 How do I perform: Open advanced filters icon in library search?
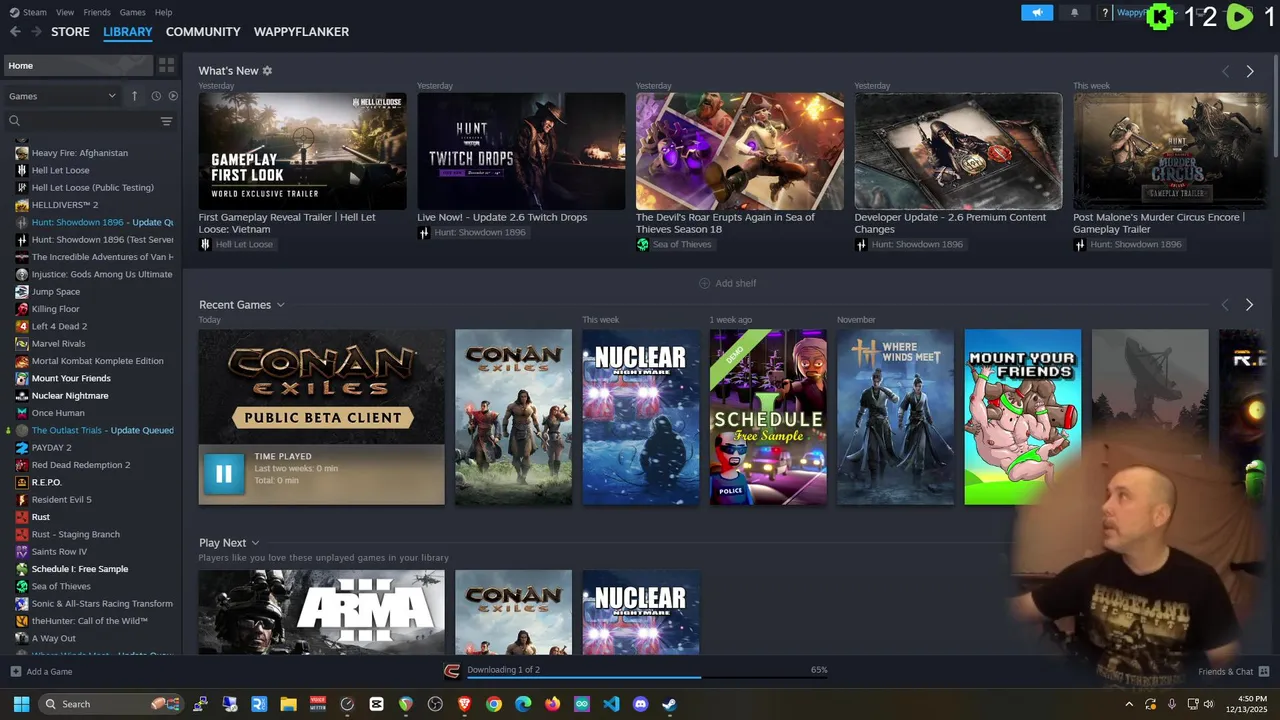pyautogui.click(x=166, y=121)
